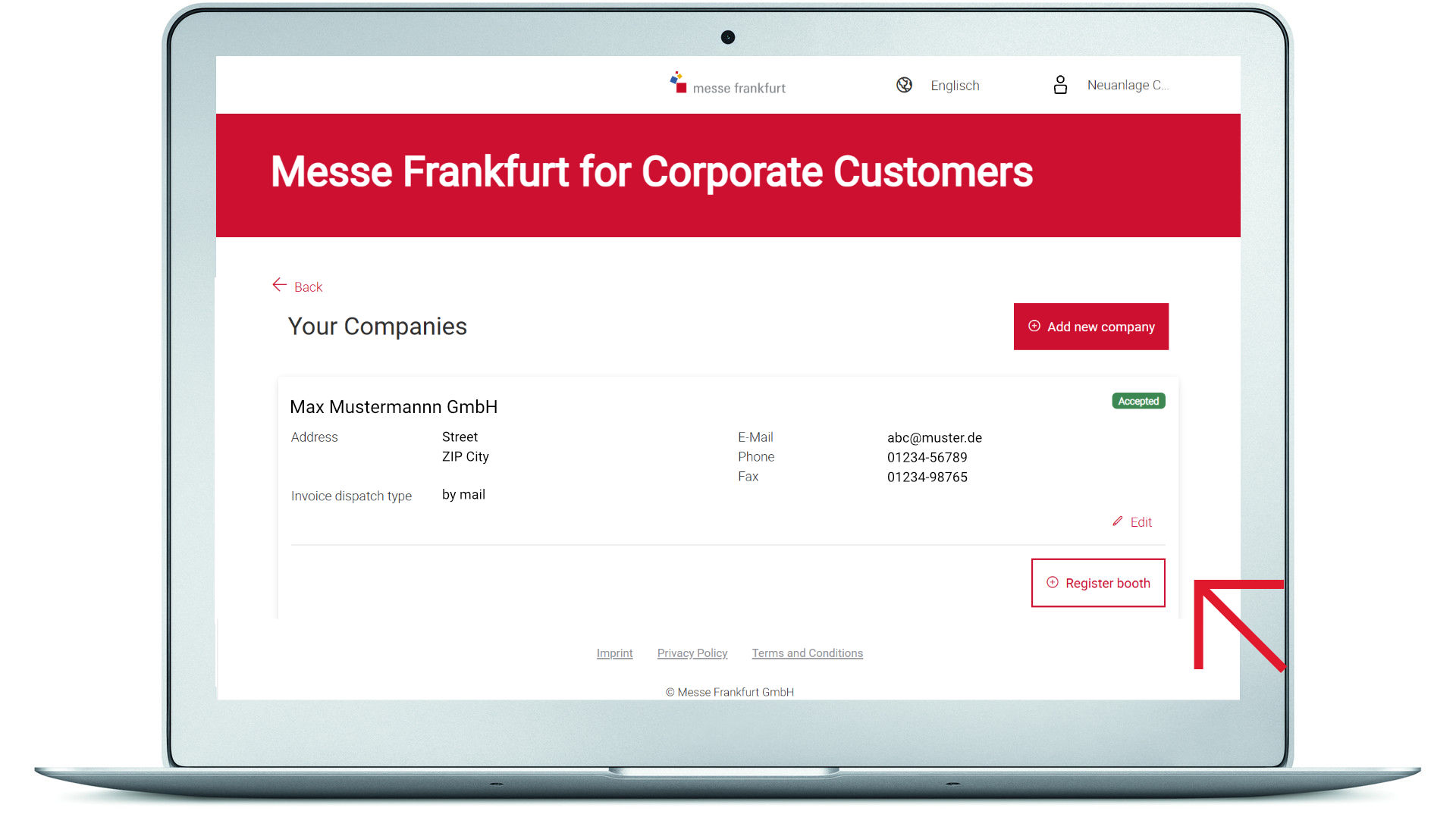Click the globe language icon
This screenshot has height=814, width=1456.
[904, 85]
